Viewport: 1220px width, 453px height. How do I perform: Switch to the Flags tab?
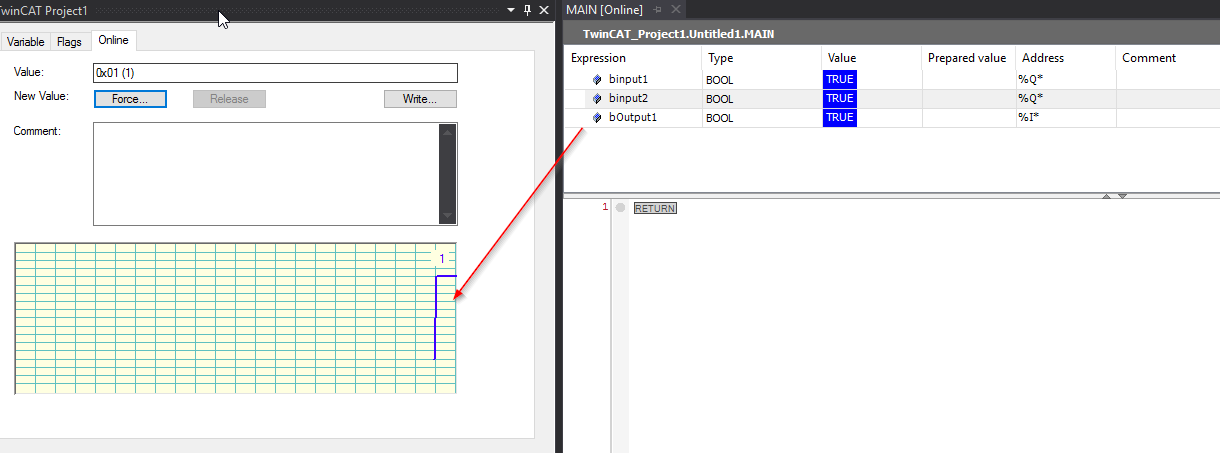tap(69, 42)
